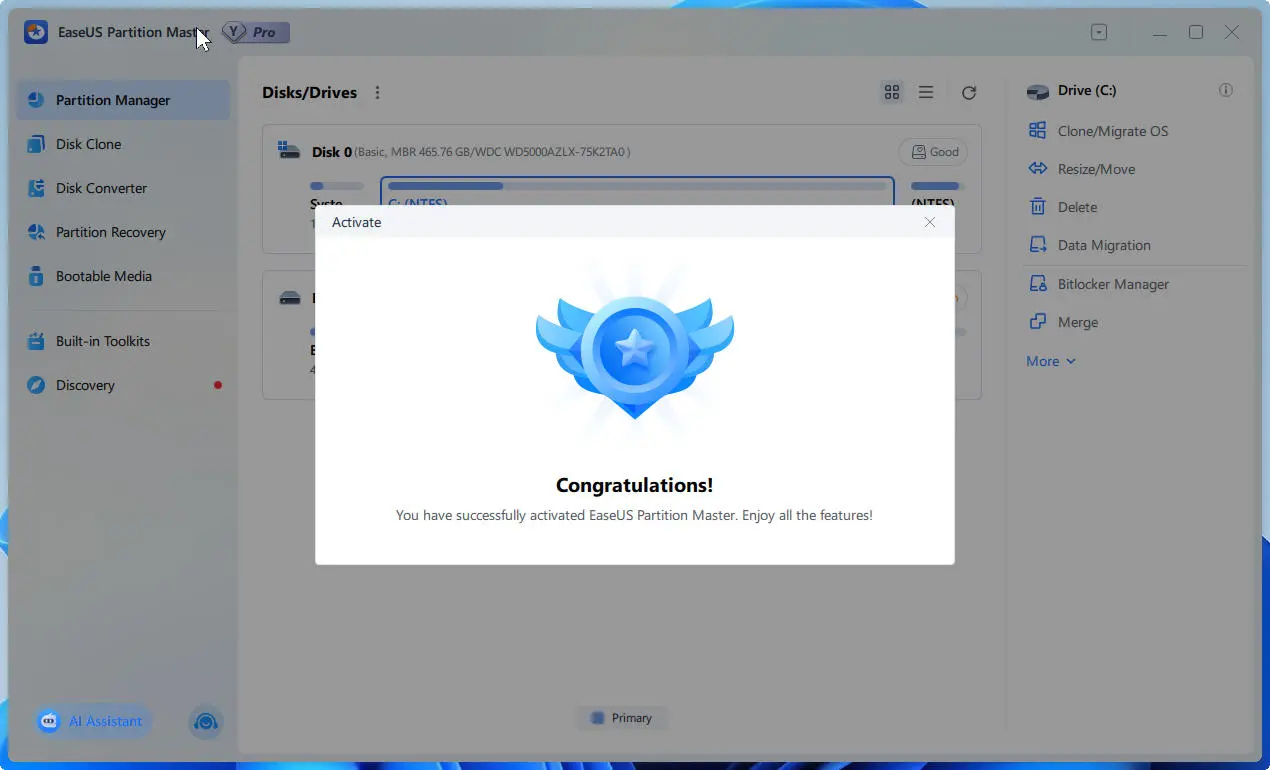
Task: Click the Merge icon
Action: [1038, 322]
